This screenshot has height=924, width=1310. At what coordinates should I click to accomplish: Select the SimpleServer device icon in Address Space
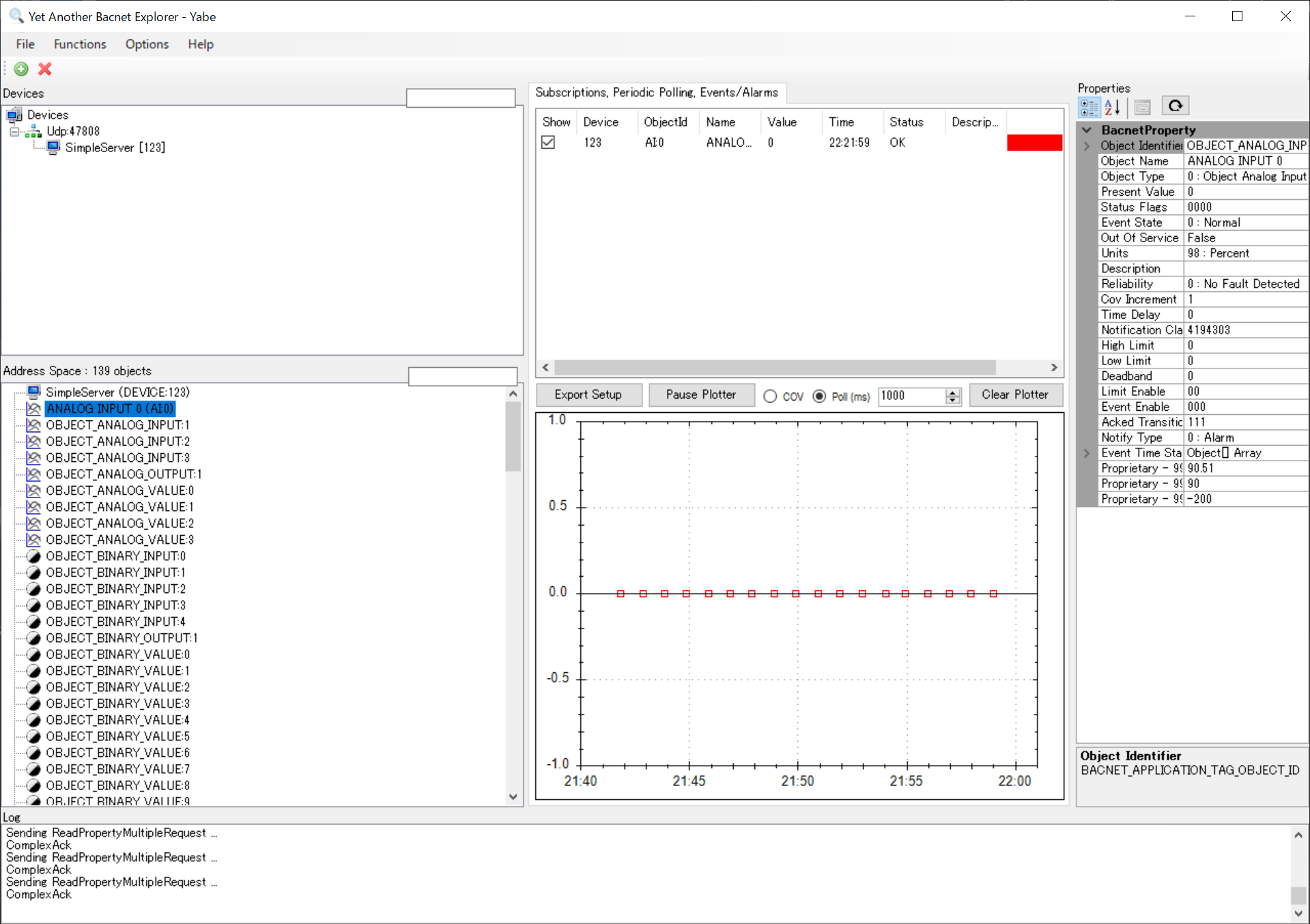coord(33,391)
